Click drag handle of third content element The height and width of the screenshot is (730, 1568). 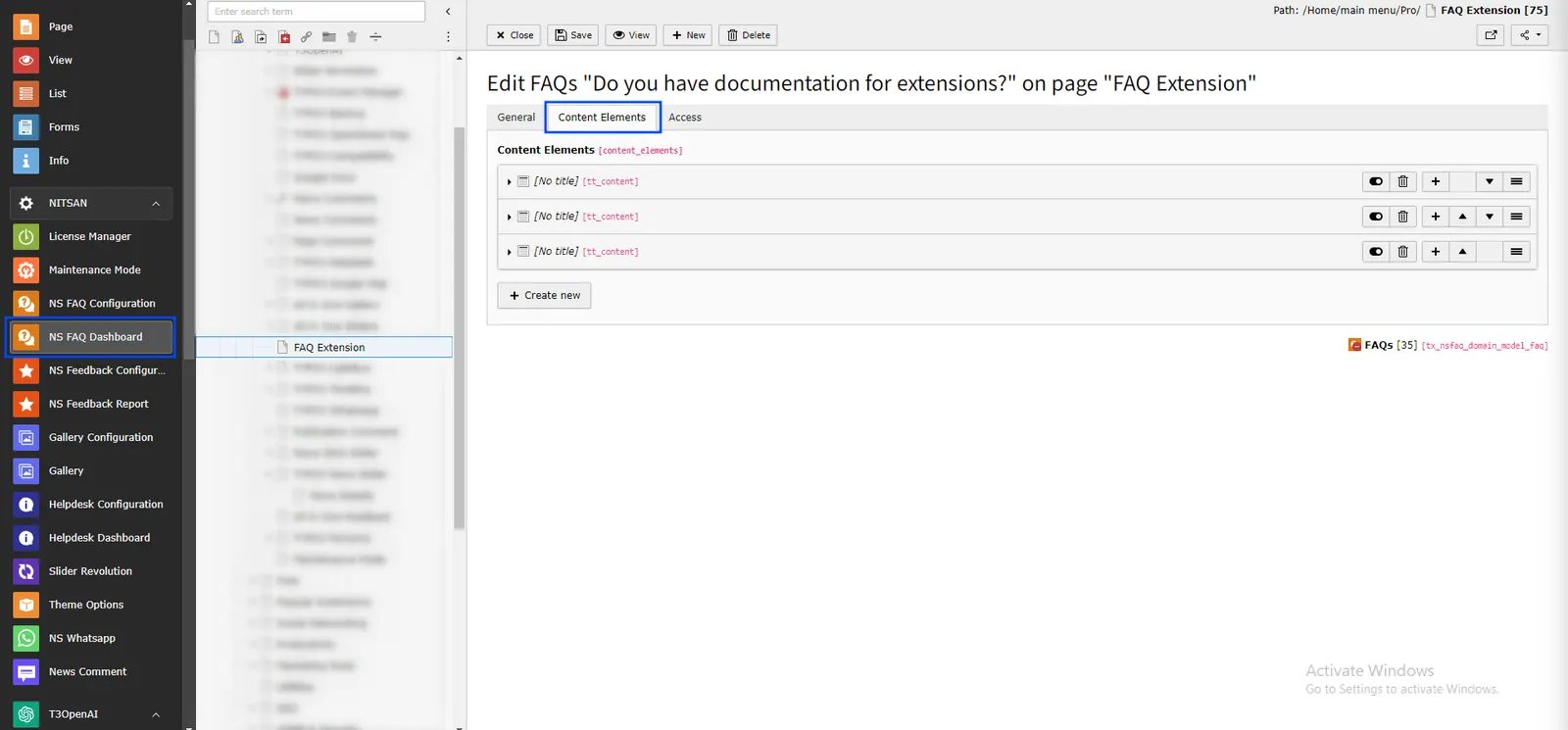click(x=1516, y=252)
